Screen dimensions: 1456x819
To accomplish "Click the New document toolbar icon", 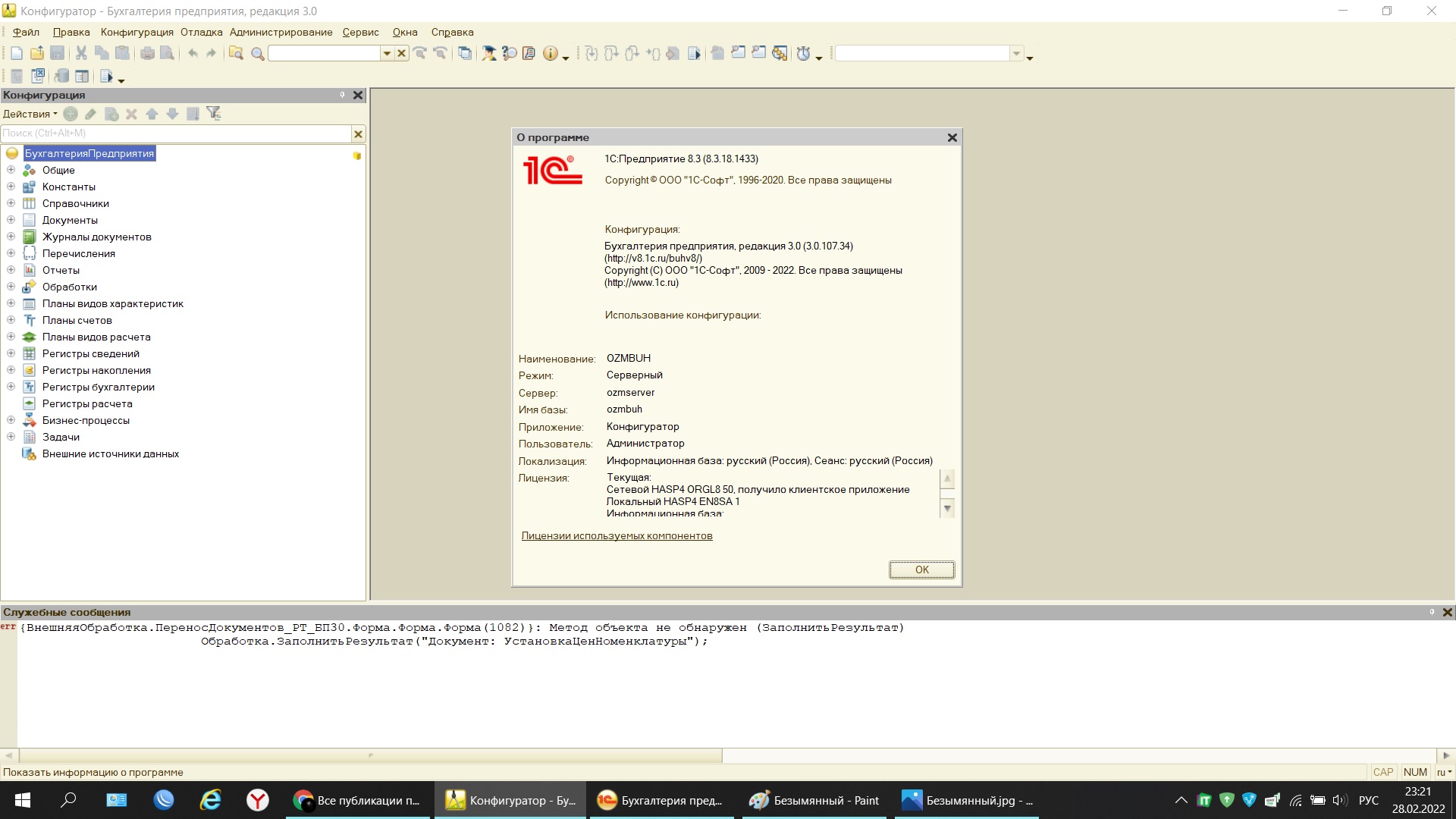I will click(x=17, y=53).
